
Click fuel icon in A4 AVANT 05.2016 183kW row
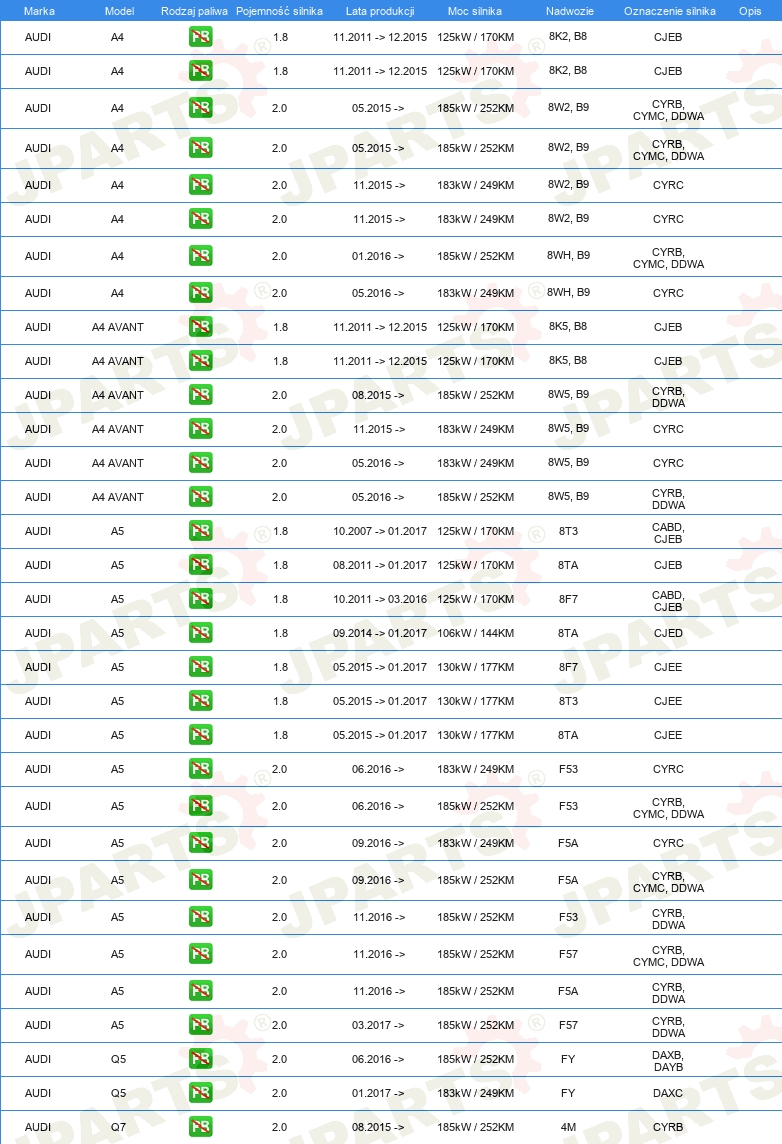[x=201, y=463]
